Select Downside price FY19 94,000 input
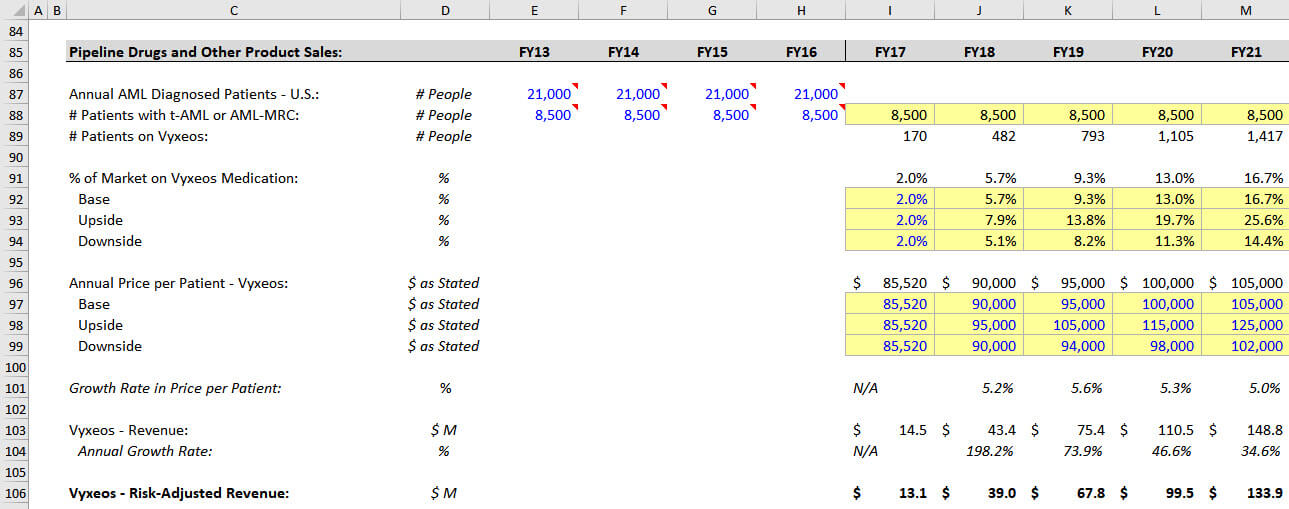 [x=1068, y=346]
